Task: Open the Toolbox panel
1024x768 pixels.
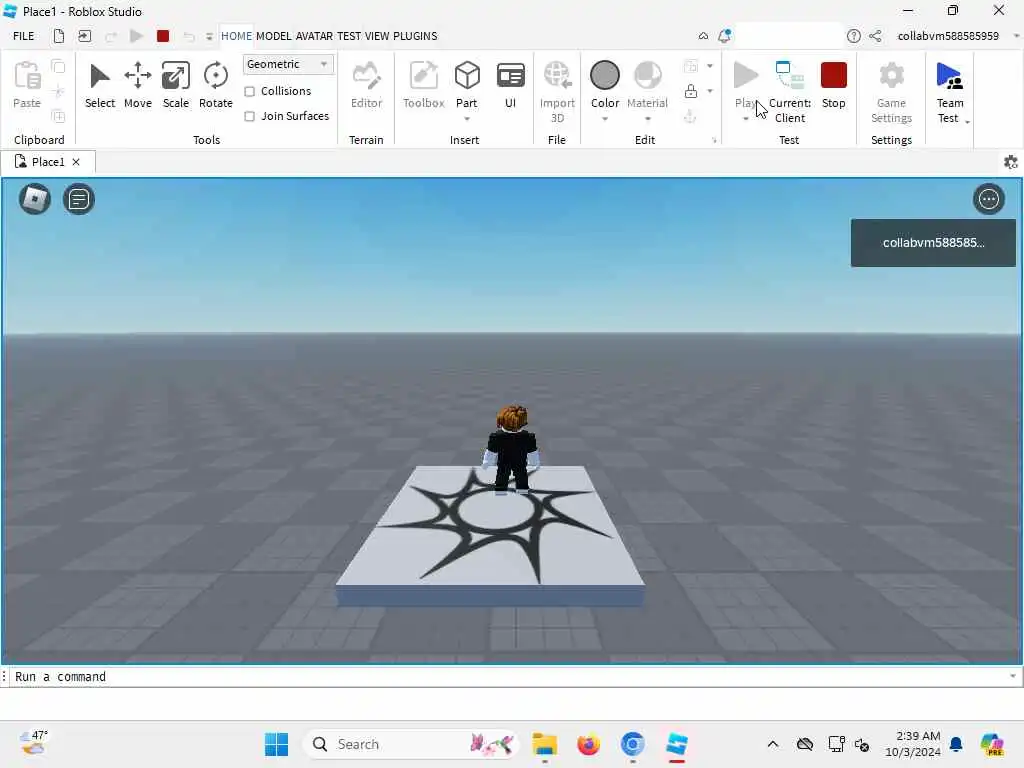Action: point(424,85)
